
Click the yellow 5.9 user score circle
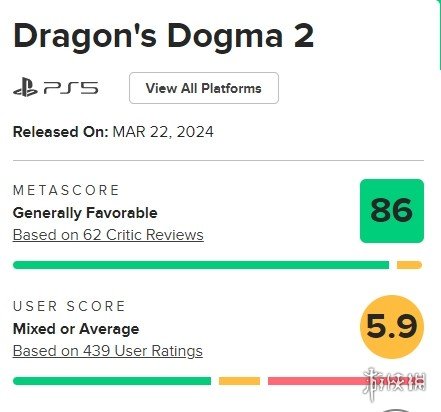tap(392, 327)
